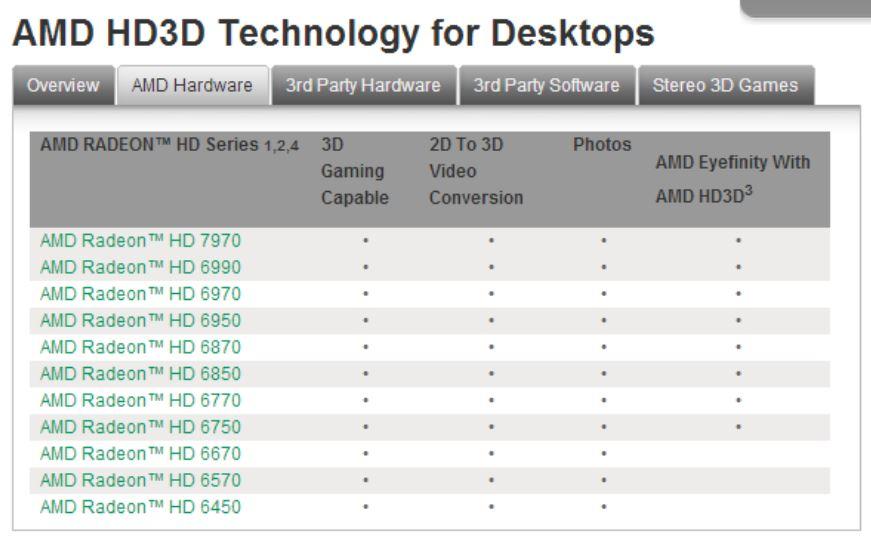Screen dimensions: 871x556
Task: Click the HD 6570 row's 2D To 3D bullet
Action: pyautogui.click(x=491, y=480)
